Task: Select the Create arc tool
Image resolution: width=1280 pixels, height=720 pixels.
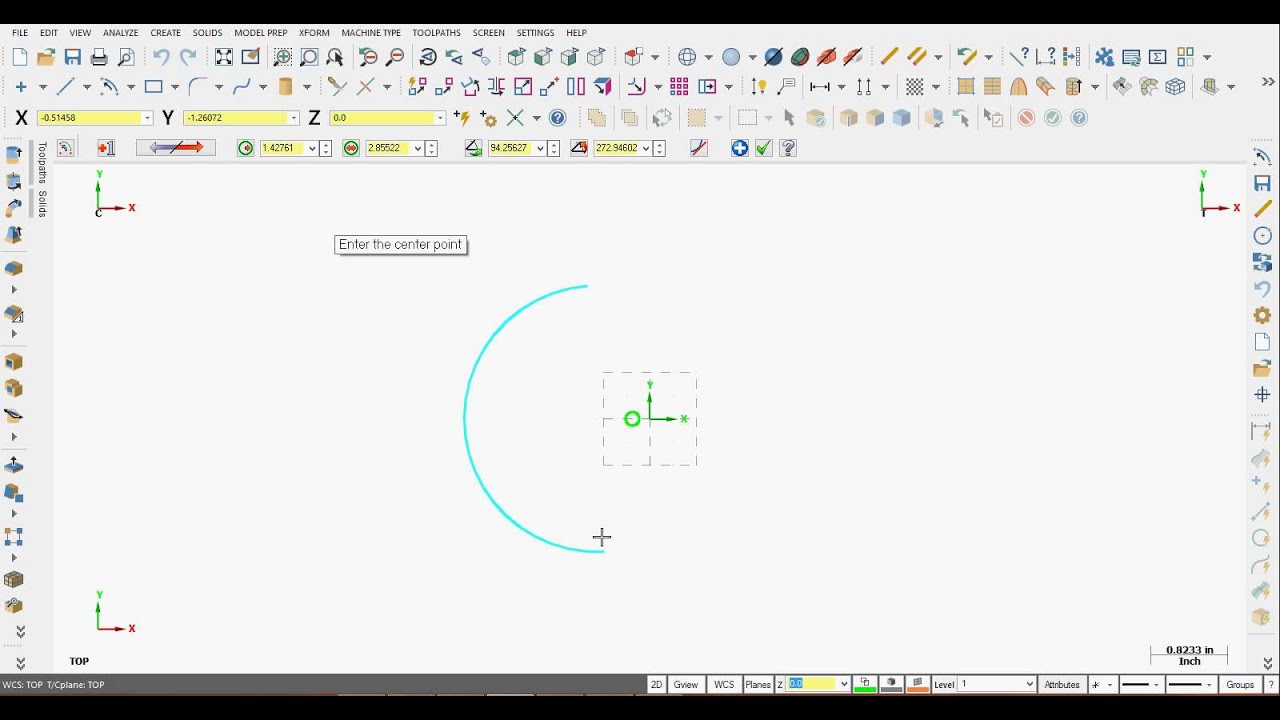Action: click(110, 87)
